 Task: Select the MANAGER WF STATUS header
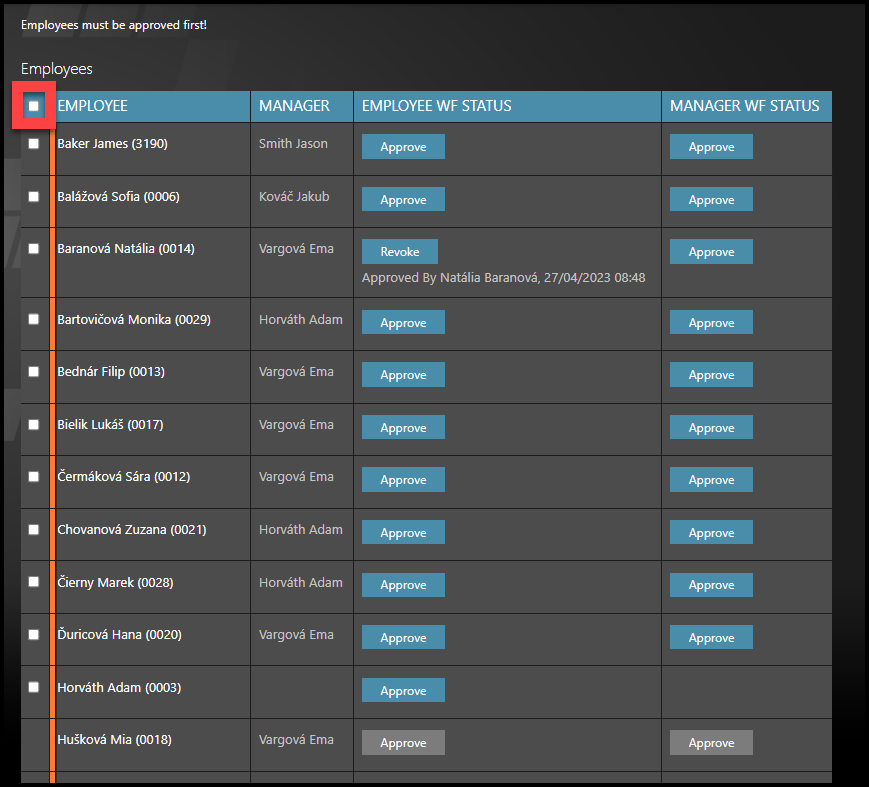[x=744, y=106]
